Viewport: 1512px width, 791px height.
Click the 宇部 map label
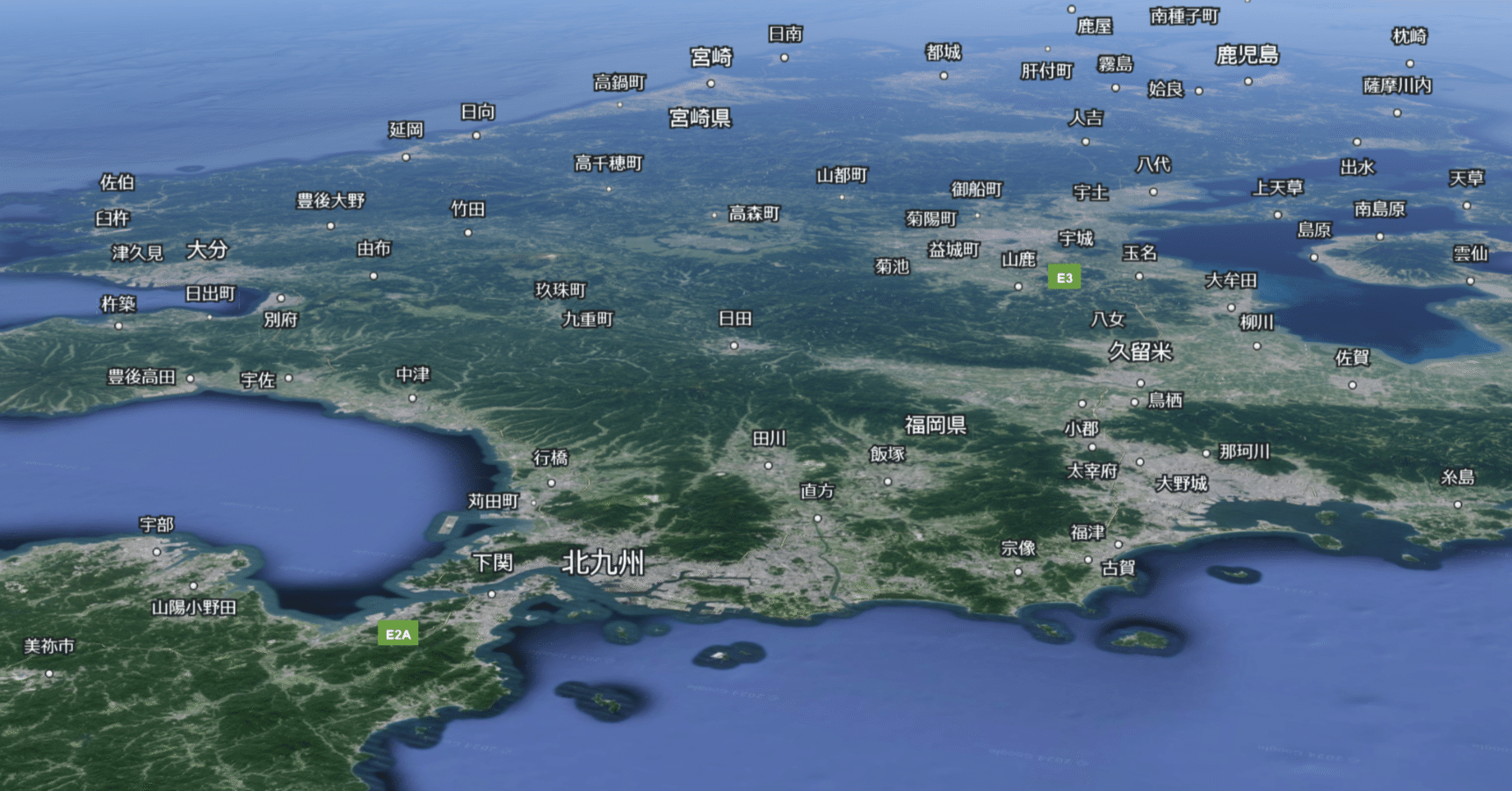pyautogui.click(x=156, y=525)
